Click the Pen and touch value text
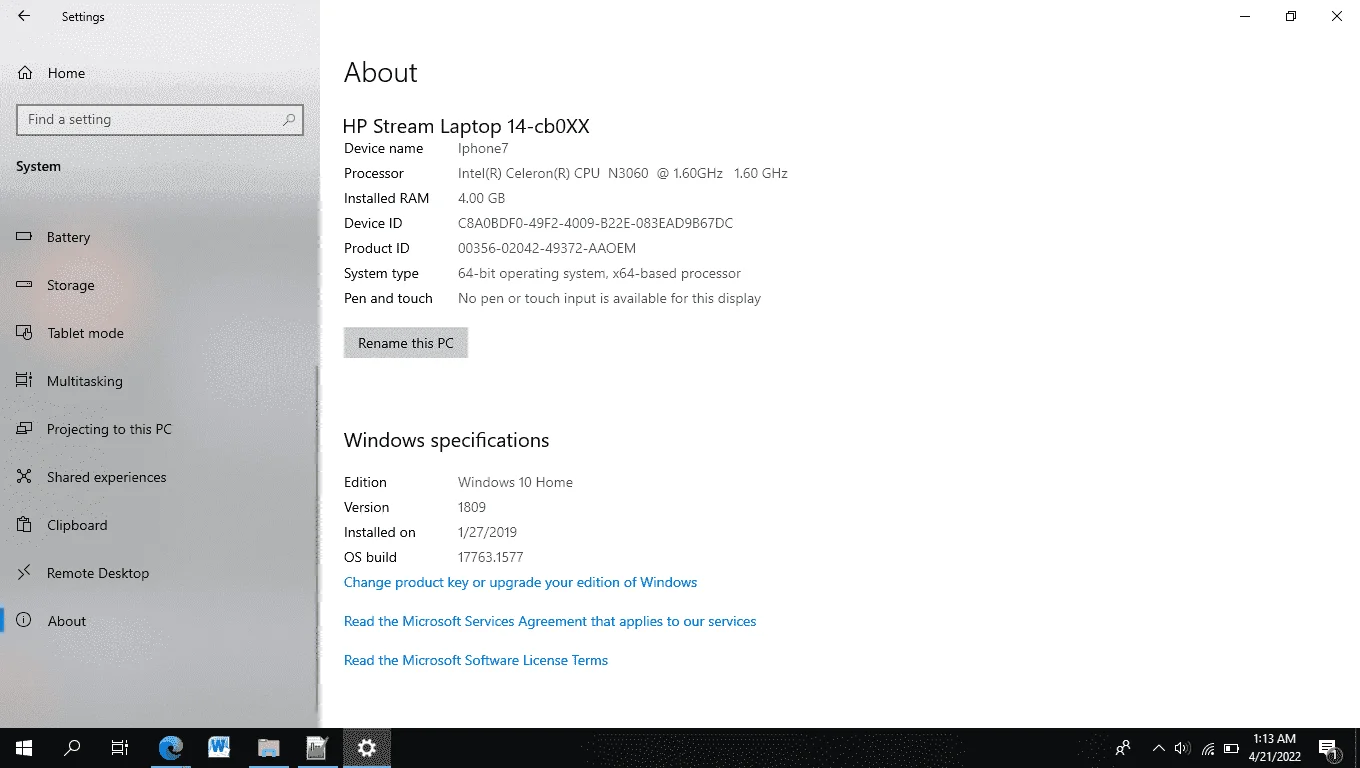1360x768 pixels. (x=609, y=298)
